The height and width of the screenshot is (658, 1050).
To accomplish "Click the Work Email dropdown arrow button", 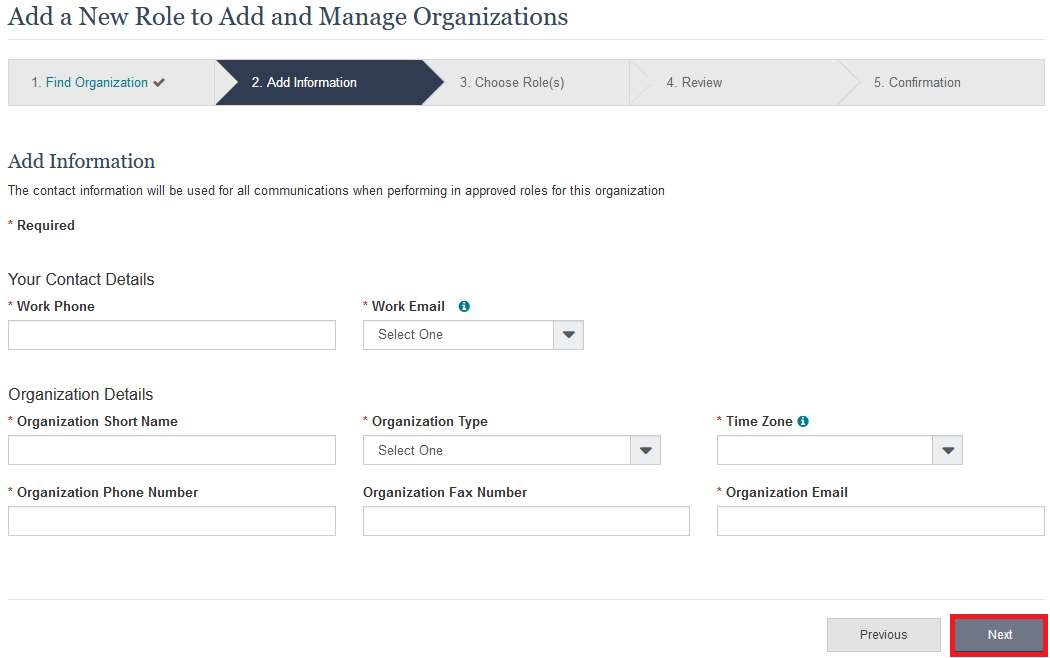I will click(568, 335).
